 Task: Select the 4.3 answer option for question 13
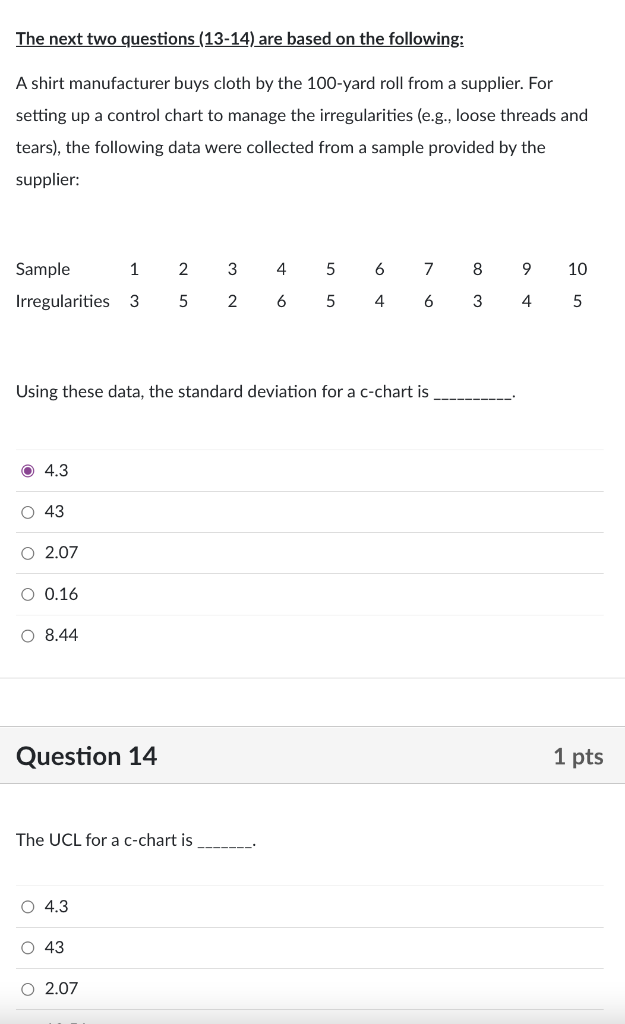coord(29,470)
